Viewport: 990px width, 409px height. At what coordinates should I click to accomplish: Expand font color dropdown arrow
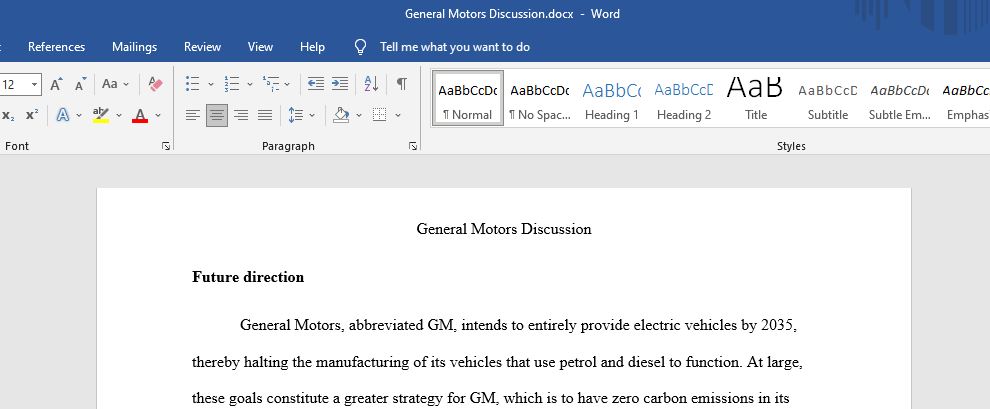click(x=158, y=116)
